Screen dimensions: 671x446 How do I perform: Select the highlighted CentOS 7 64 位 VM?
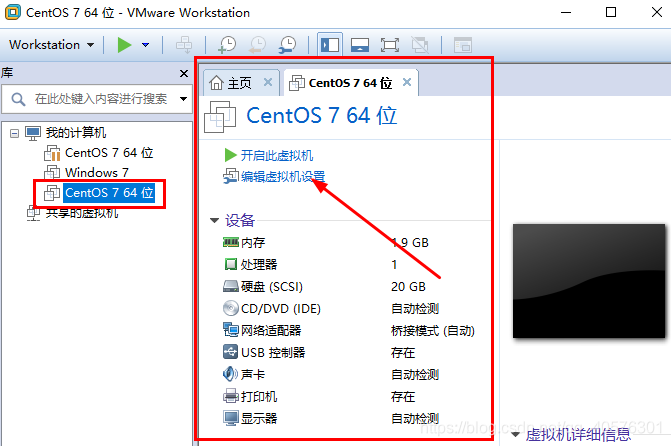[109, 193]
